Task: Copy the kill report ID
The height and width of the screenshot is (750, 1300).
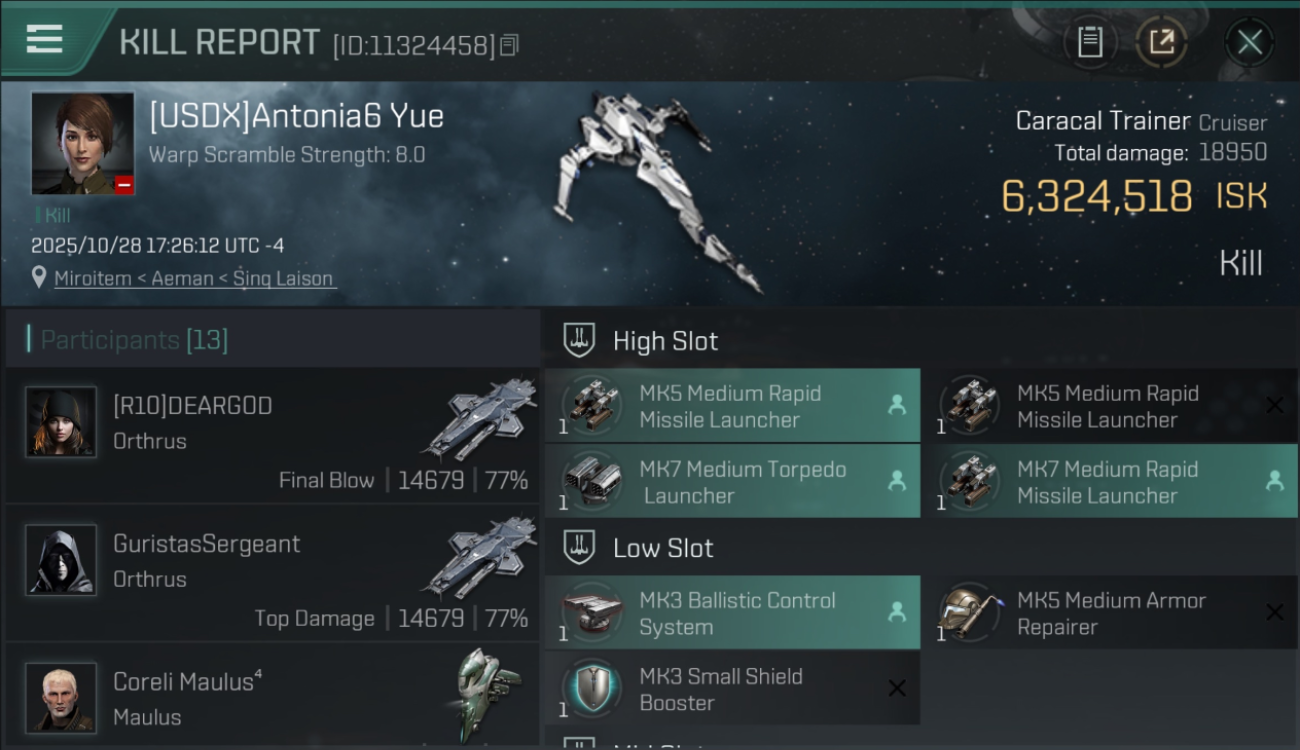Action: [x=509, y=45]
